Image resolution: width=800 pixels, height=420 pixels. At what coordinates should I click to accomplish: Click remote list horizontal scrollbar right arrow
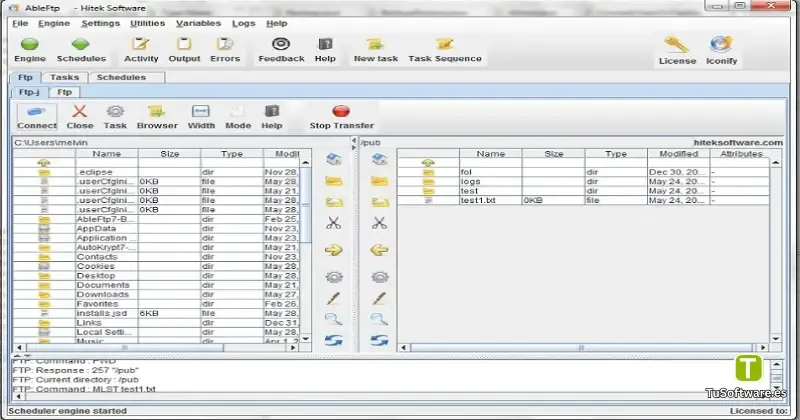pos(762,348)
